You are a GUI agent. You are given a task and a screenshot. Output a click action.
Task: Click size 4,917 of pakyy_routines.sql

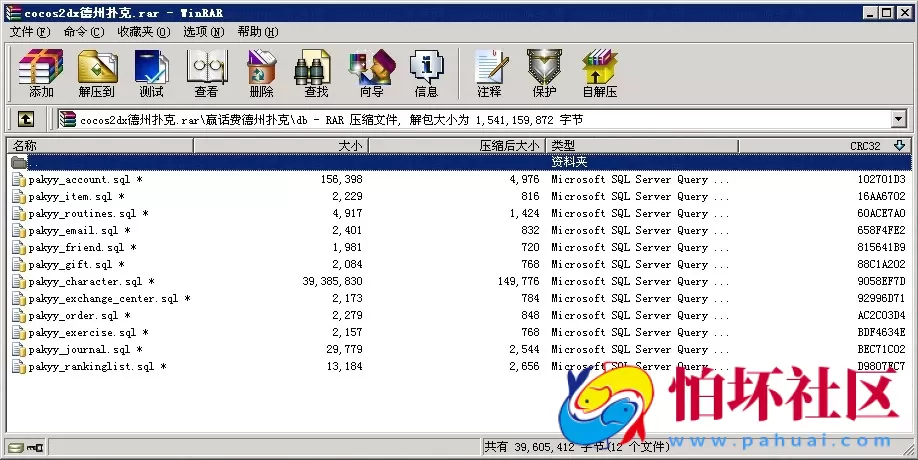click(347, 214)
